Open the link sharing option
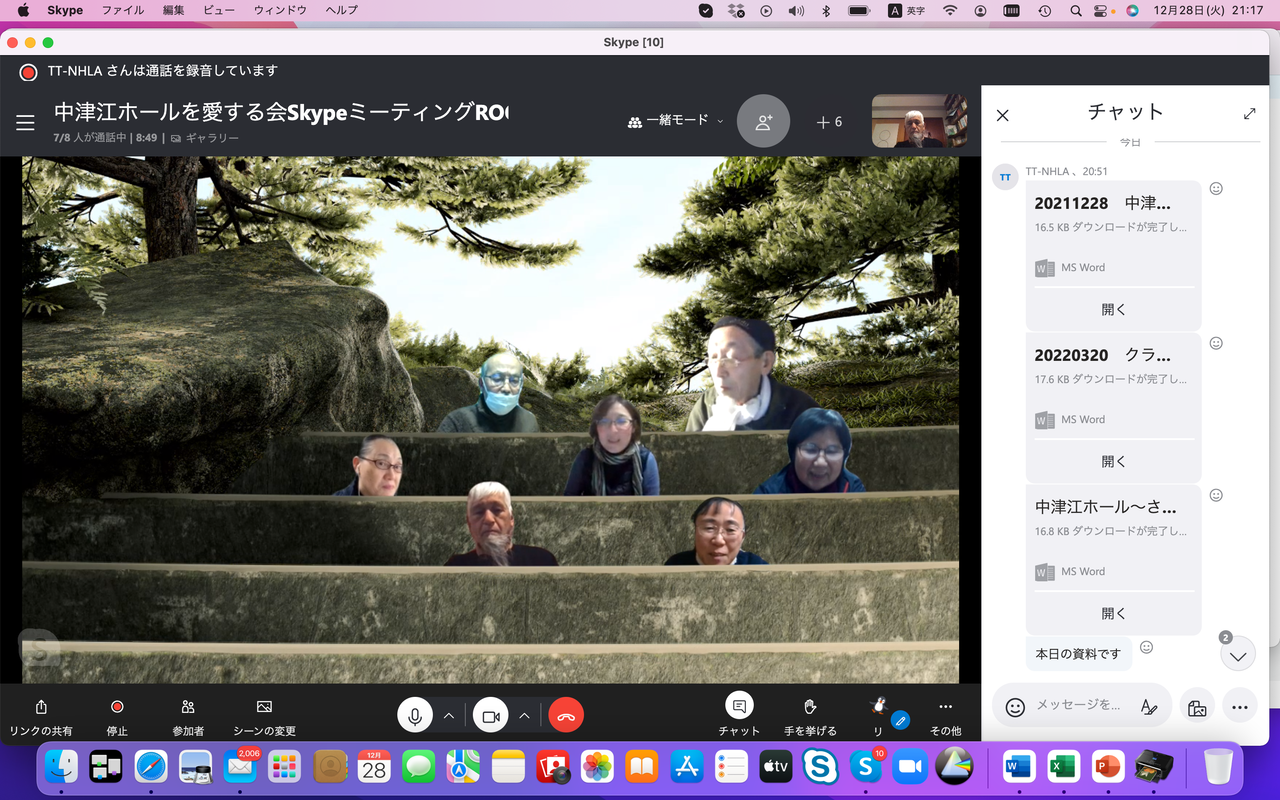The width and height of the screenshot is (1280, 800). pyautogui.click(x=41, y=717)
